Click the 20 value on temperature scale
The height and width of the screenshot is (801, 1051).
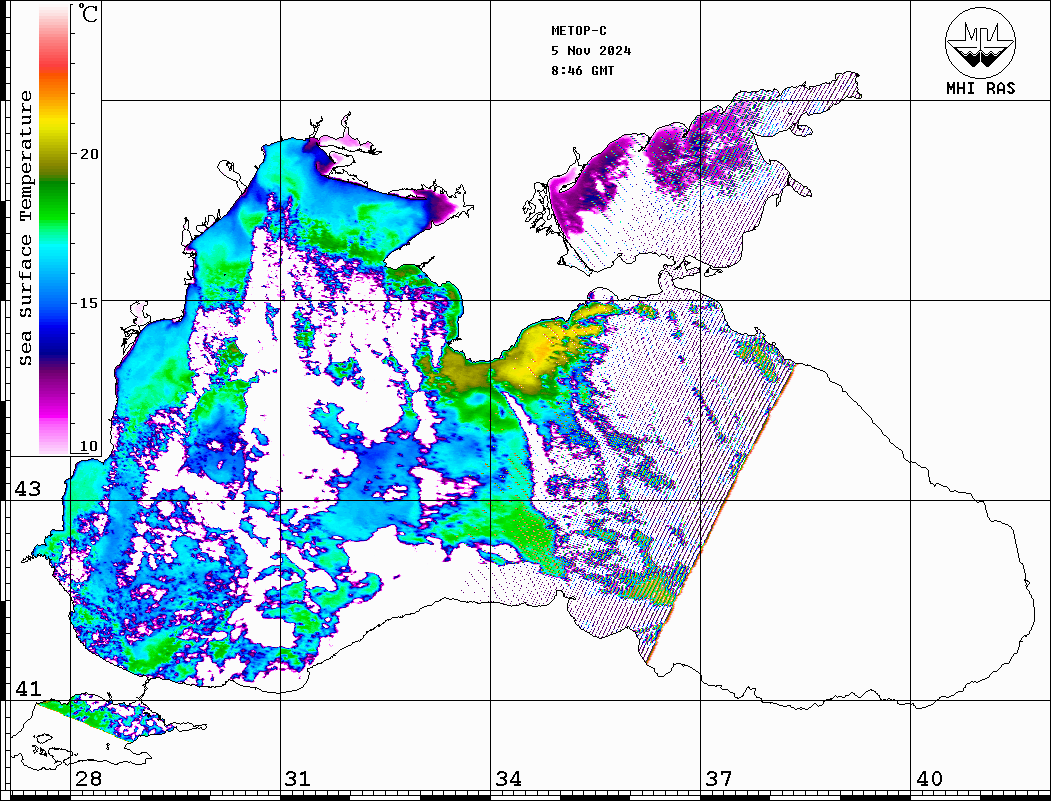click(88, 154)
